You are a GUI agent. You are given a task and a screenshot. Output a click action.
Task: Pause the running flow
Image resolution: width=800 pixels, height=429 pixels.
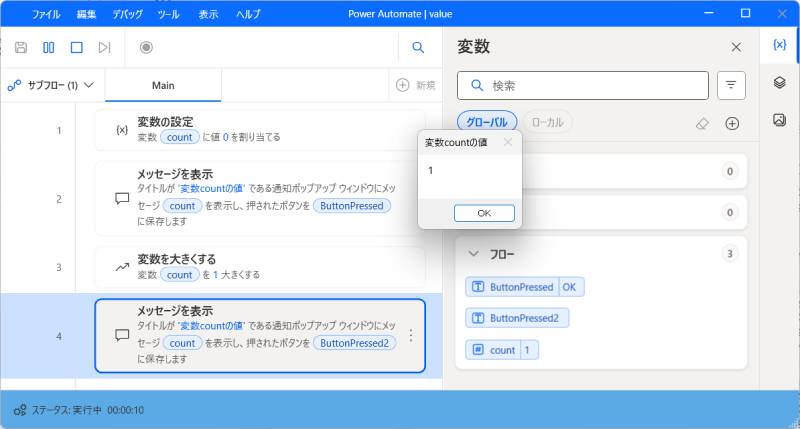(x=48, y=47)
